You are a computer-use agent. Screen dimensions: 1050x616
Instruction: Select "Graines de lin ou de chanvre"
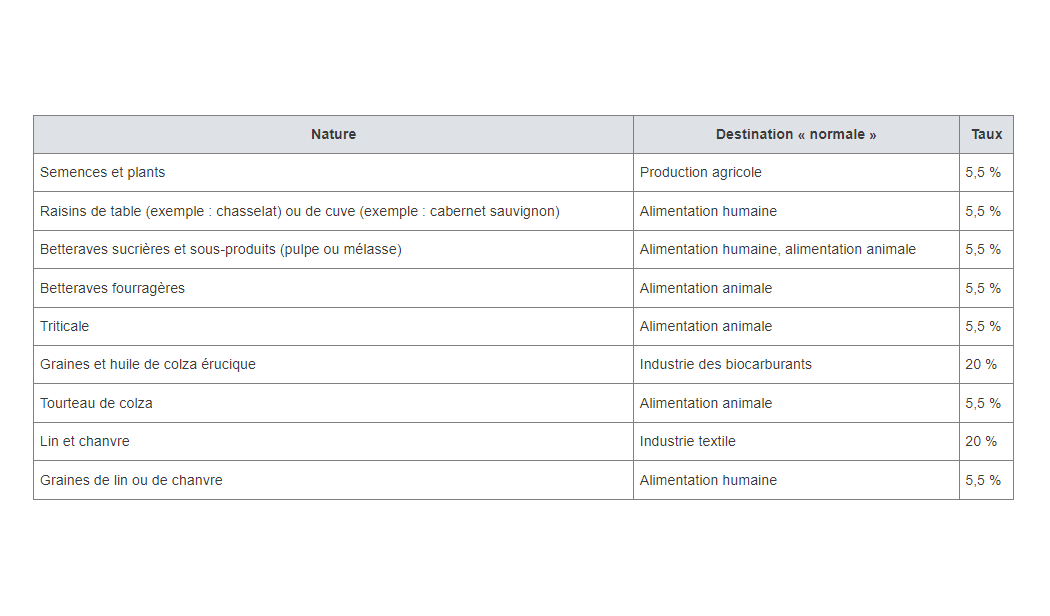(131, 480)
